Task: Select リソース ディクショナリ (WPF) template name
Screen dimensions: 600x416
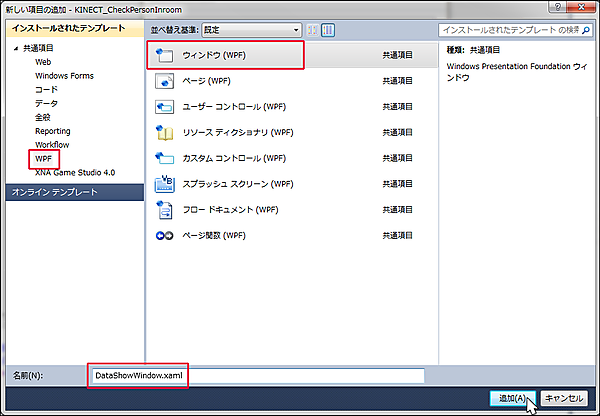Action: point(238,132)
